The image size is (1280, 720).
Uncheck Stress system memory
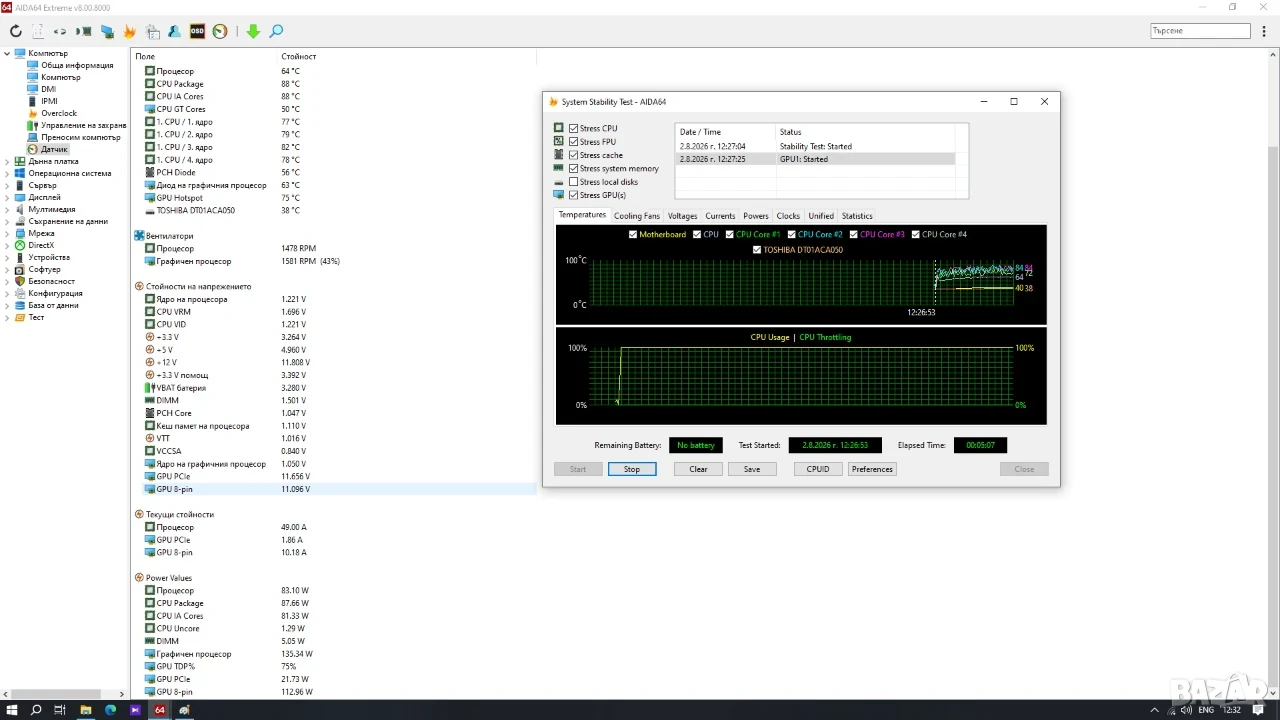point(573,169)
